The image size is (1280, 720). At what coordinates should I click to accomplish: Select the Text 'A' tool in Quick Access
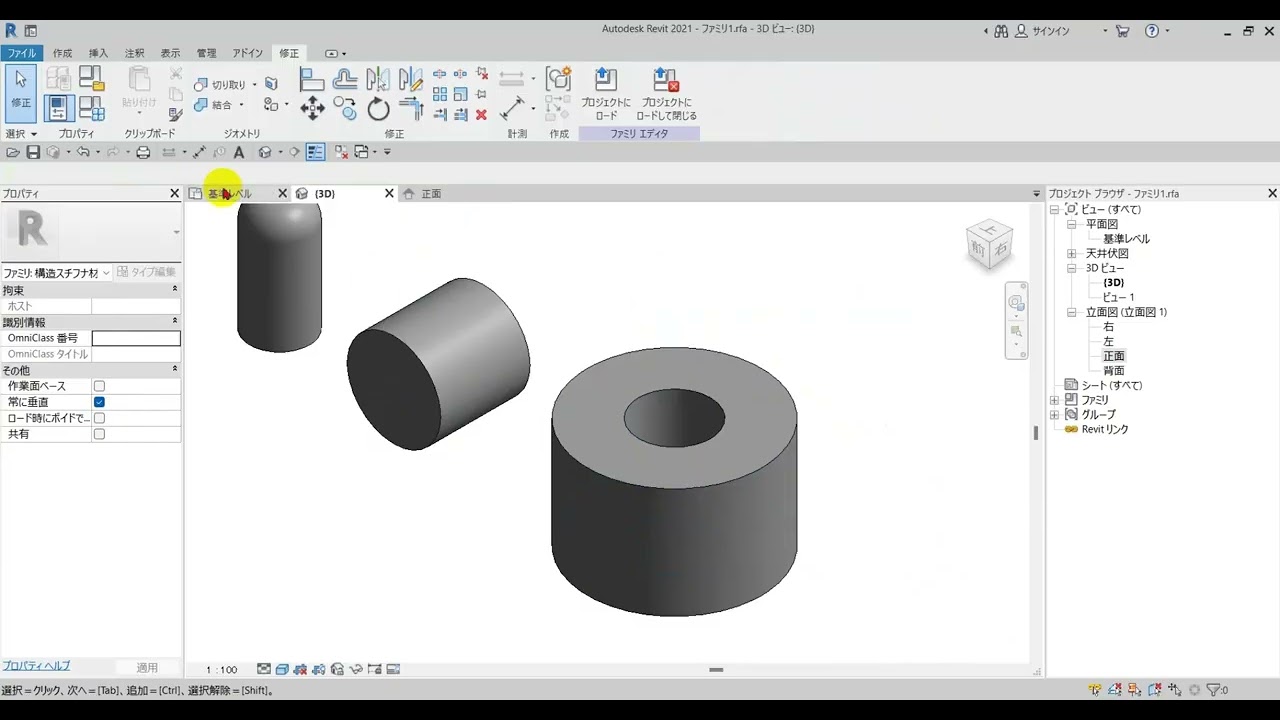coord(239,152)
